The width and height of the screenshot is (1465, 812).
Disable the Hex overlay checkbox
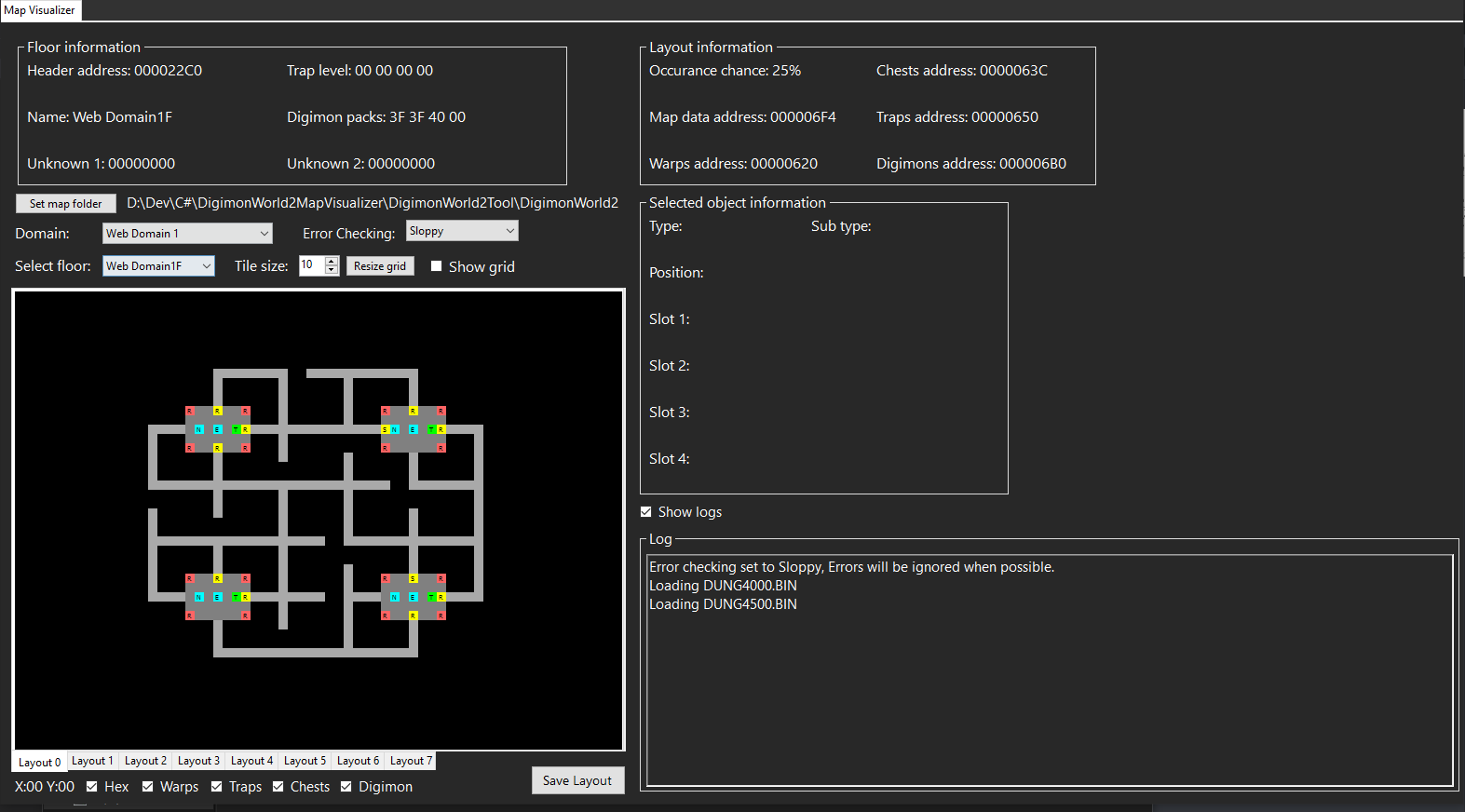(x=92, y=787)
